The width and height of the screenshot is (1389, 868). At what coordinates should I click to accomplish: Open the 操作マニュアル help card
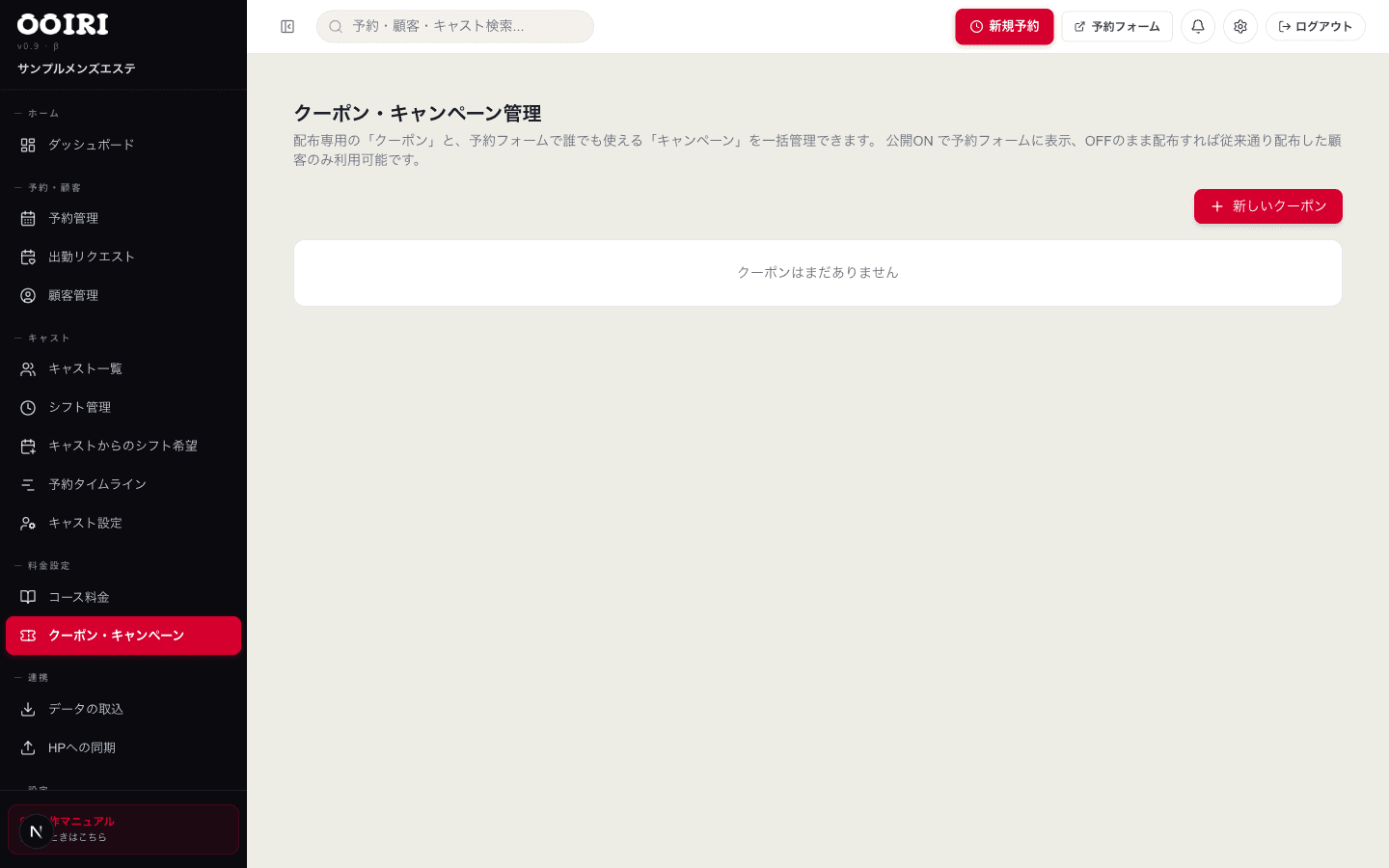tap(123, 829)
